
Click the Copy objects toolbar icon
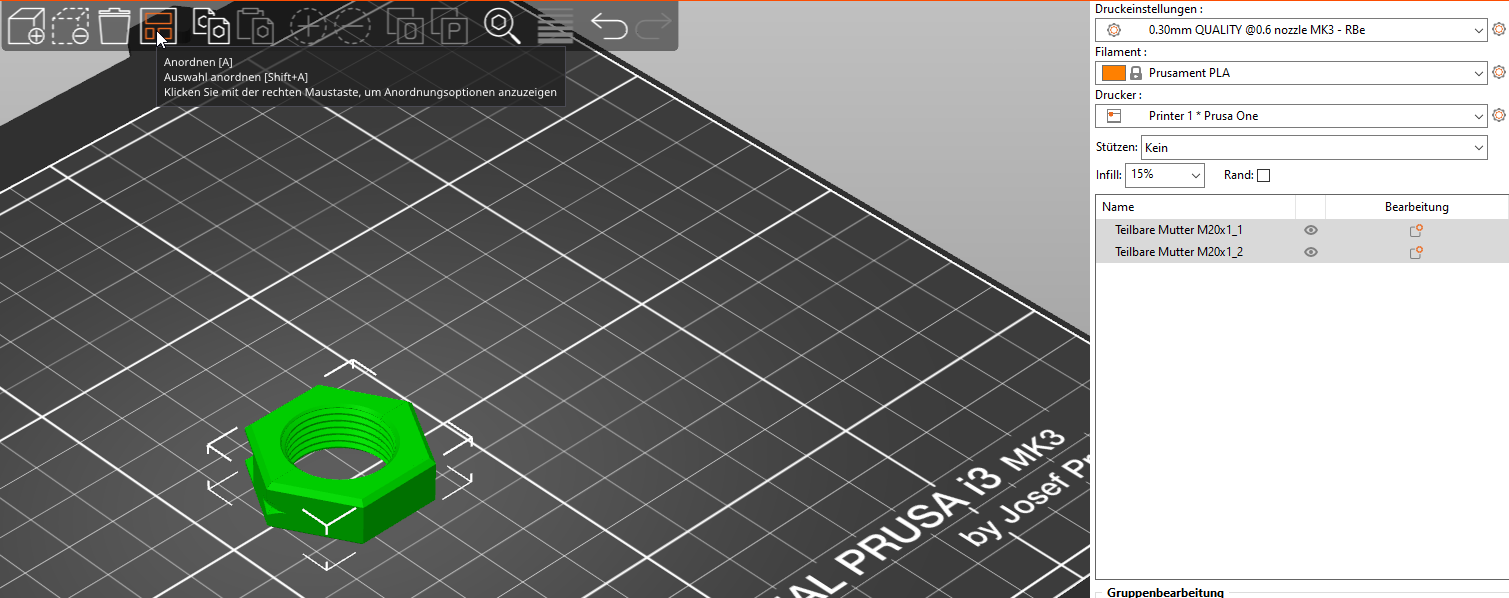point(211,26)
